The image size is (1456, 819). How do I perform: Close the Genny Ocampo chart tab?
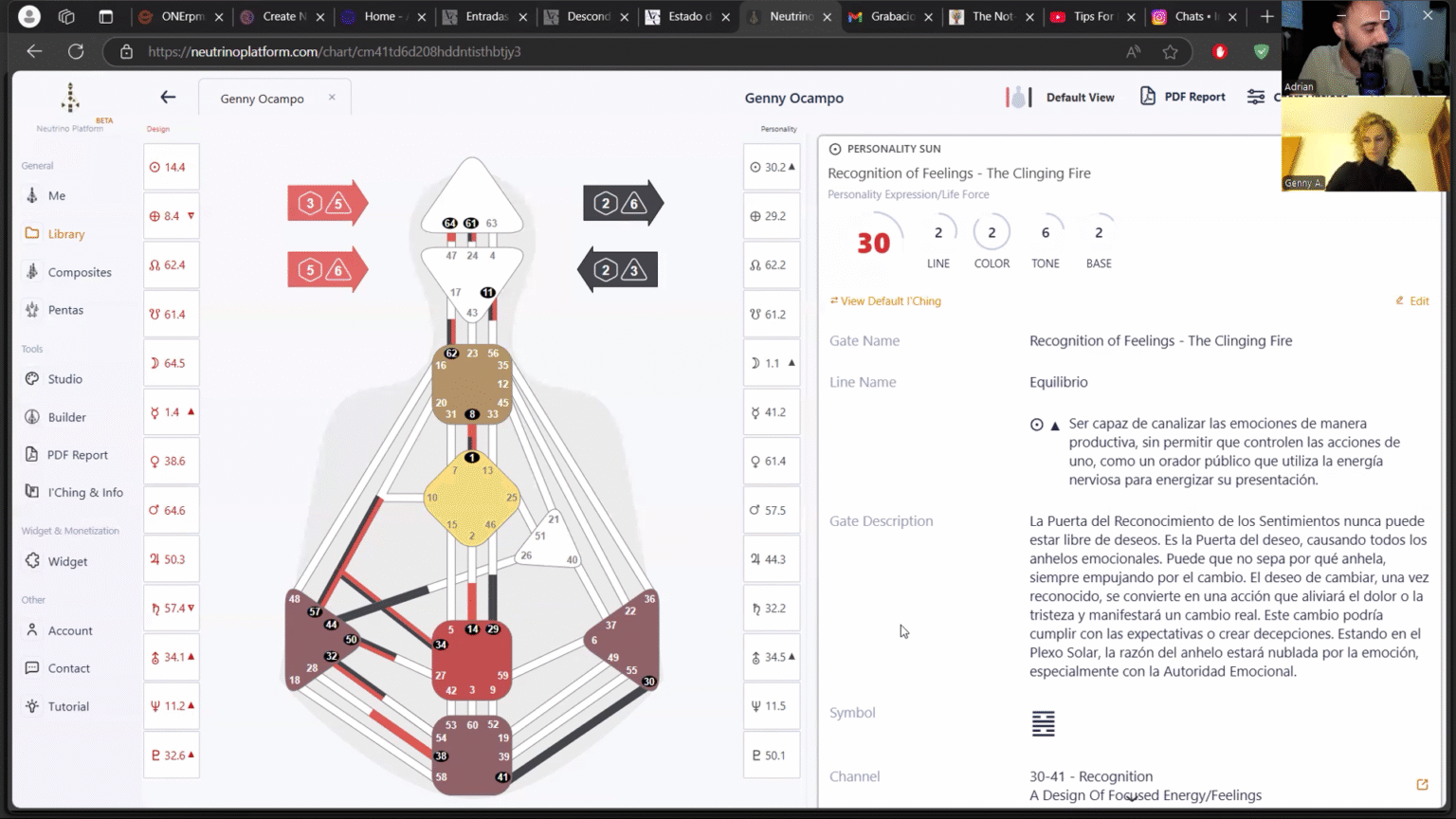332,97
